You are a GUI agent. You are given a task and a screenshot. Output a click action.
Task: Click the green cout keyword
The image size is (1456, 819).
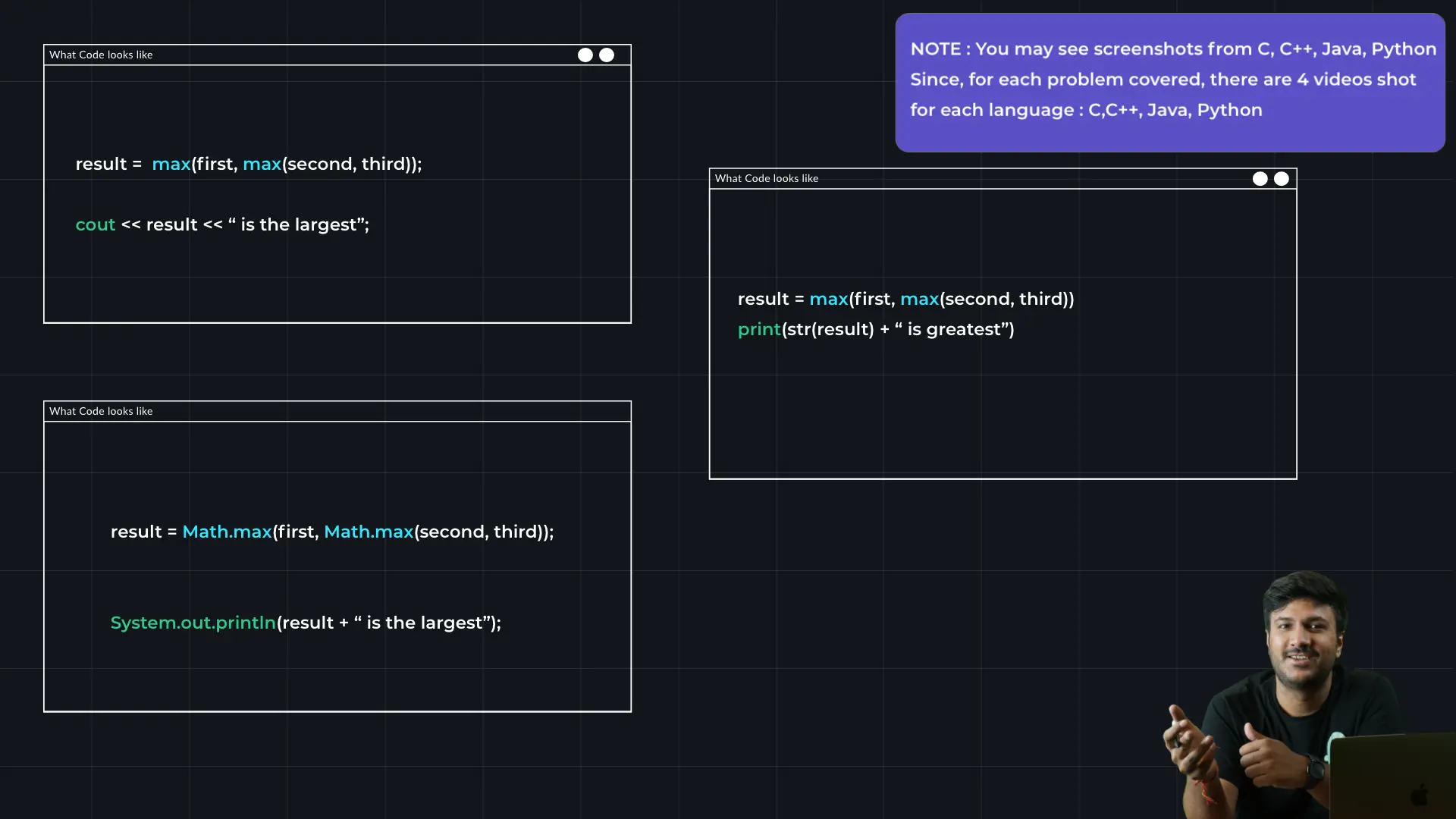click(96, 225)
